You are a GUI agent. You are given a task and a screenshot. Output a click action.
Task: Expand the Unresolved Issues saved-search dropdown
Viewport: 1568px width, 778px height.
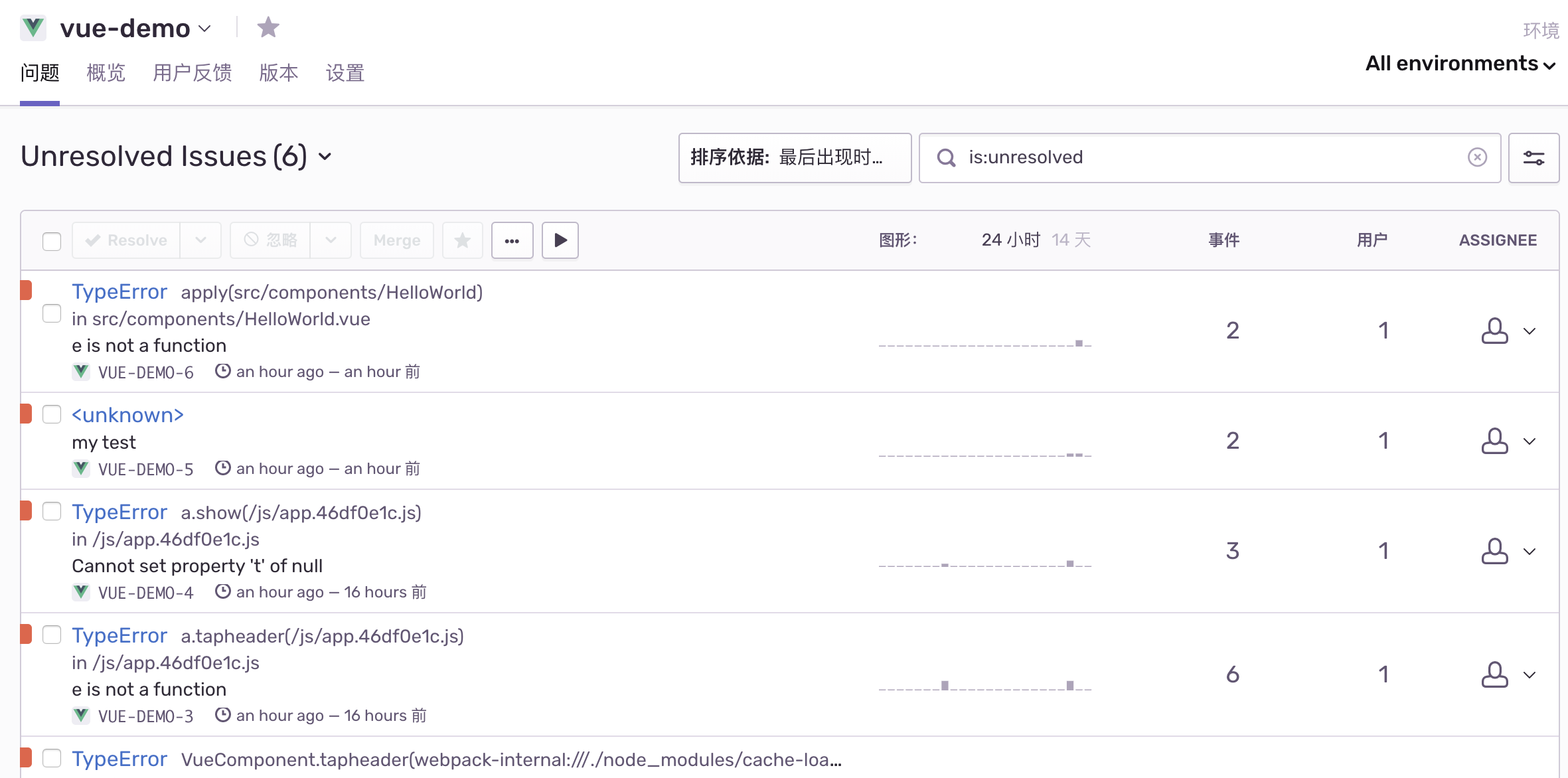pos(325,157)
